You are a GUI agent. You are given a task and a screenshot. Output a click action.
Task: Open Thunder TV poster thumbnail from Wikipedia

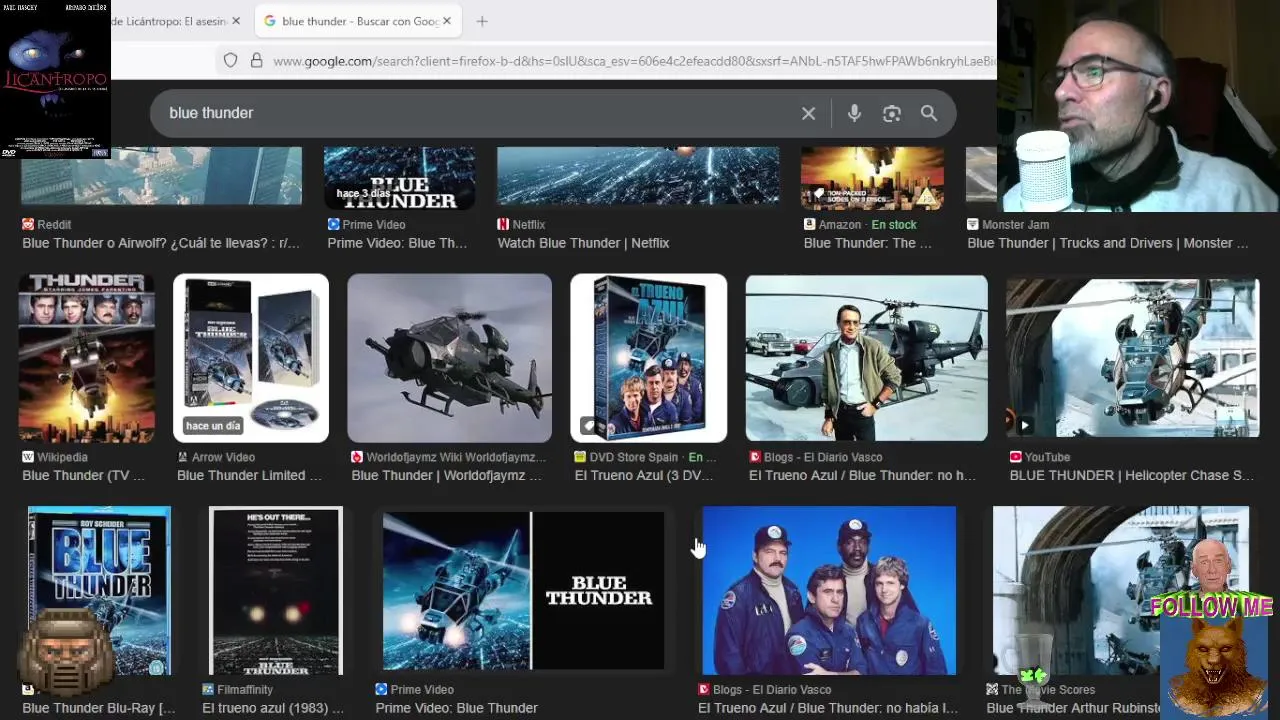pos(86,357)
